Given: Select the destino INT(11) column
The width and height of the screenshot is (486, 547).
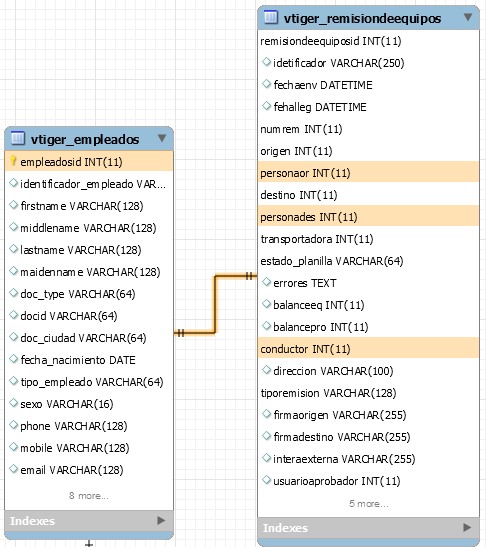Looking at the screenshot, I should coord(368,195).
